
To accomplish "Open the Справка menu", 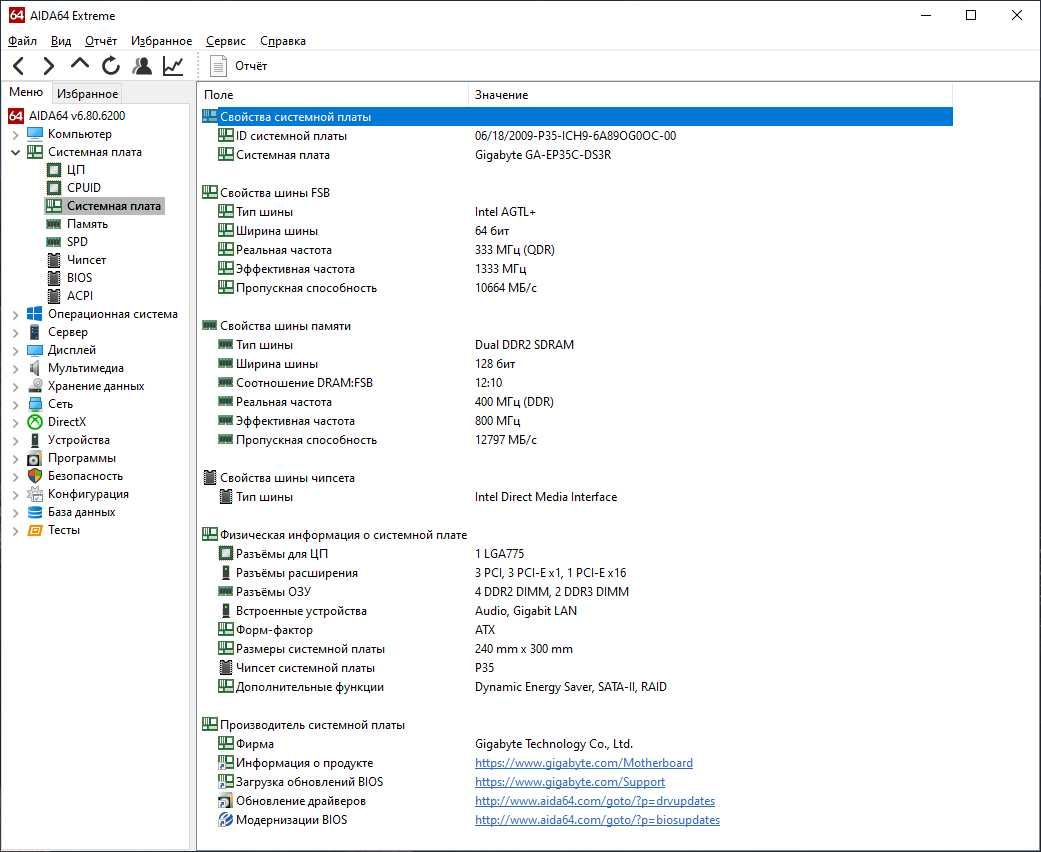I will coord(283,41).
